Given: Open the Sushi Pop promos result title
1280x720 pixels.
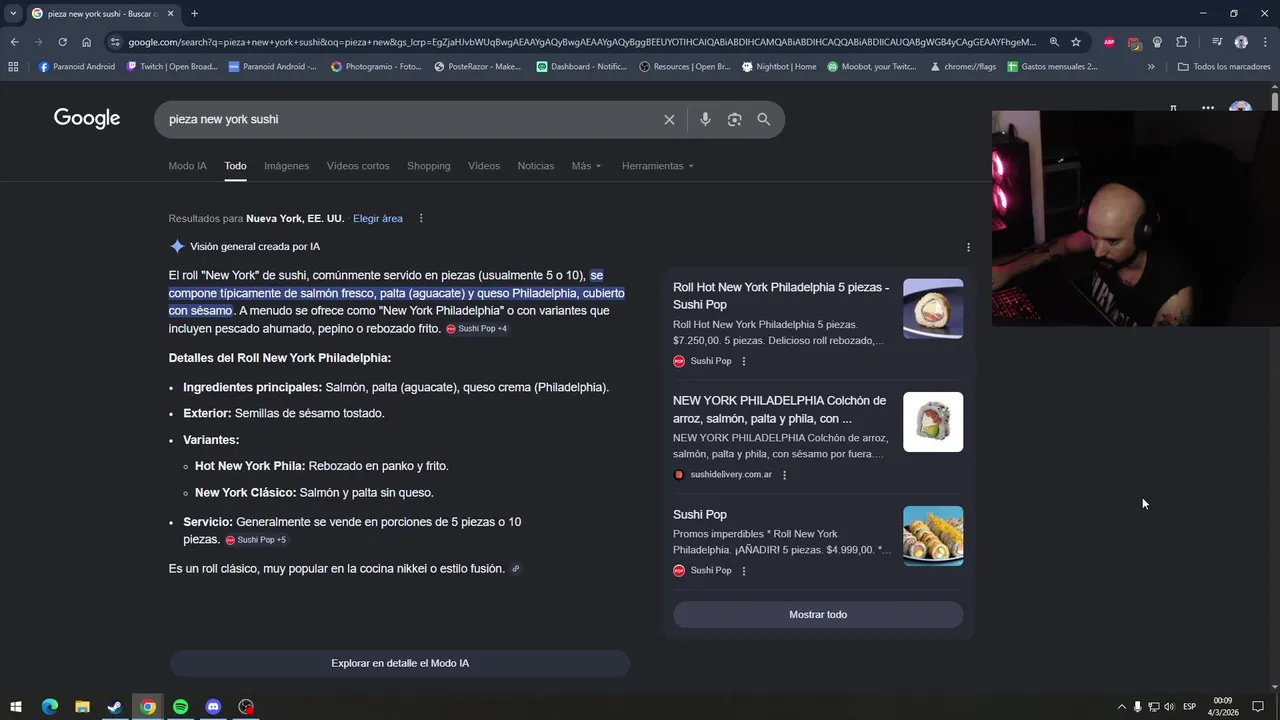Looking at the screenshot, I should point(700,515).
